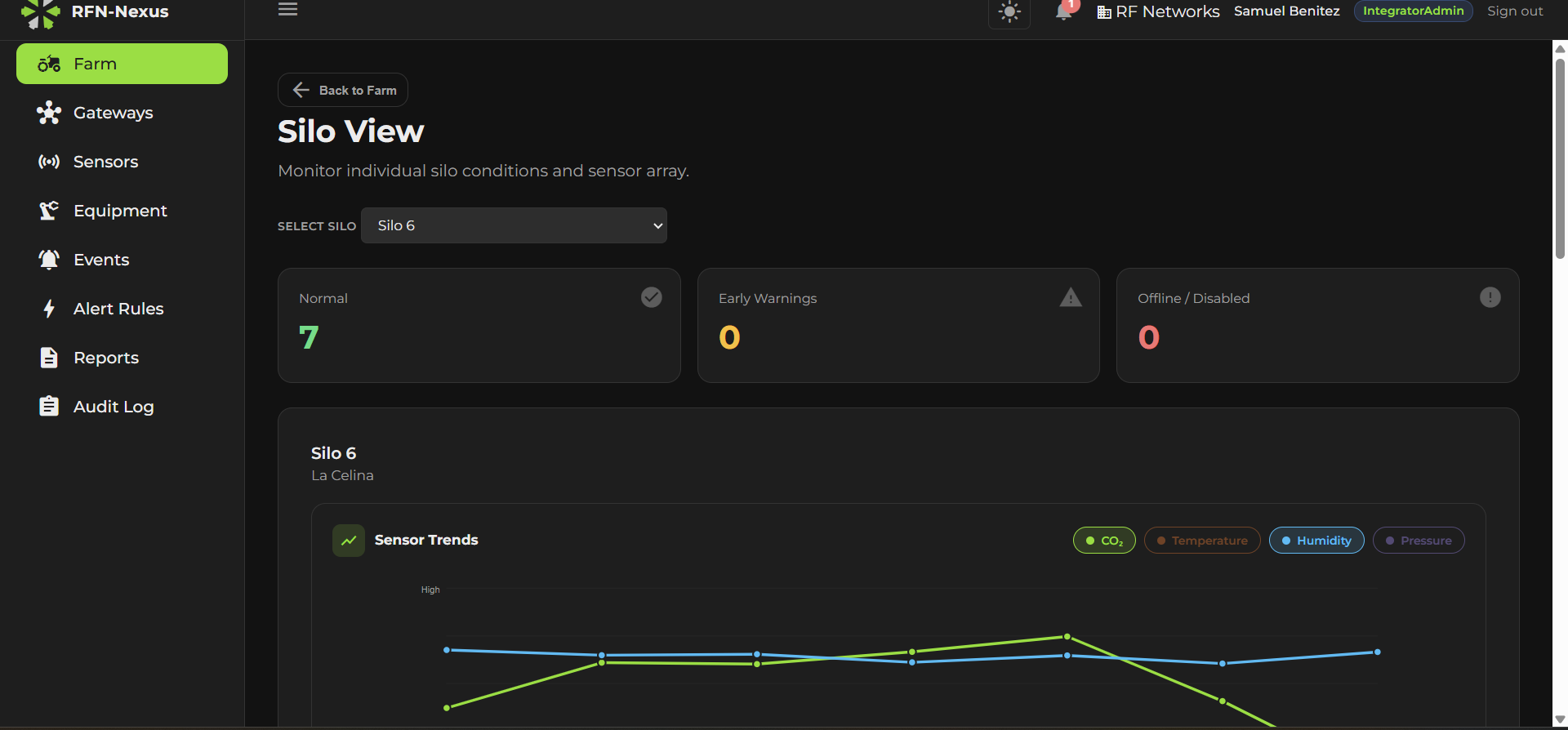The width and height of the screenshot is (1568, 730).
Task: Click the page vertical scrollbar thumb
Action: coord(1560,158)
